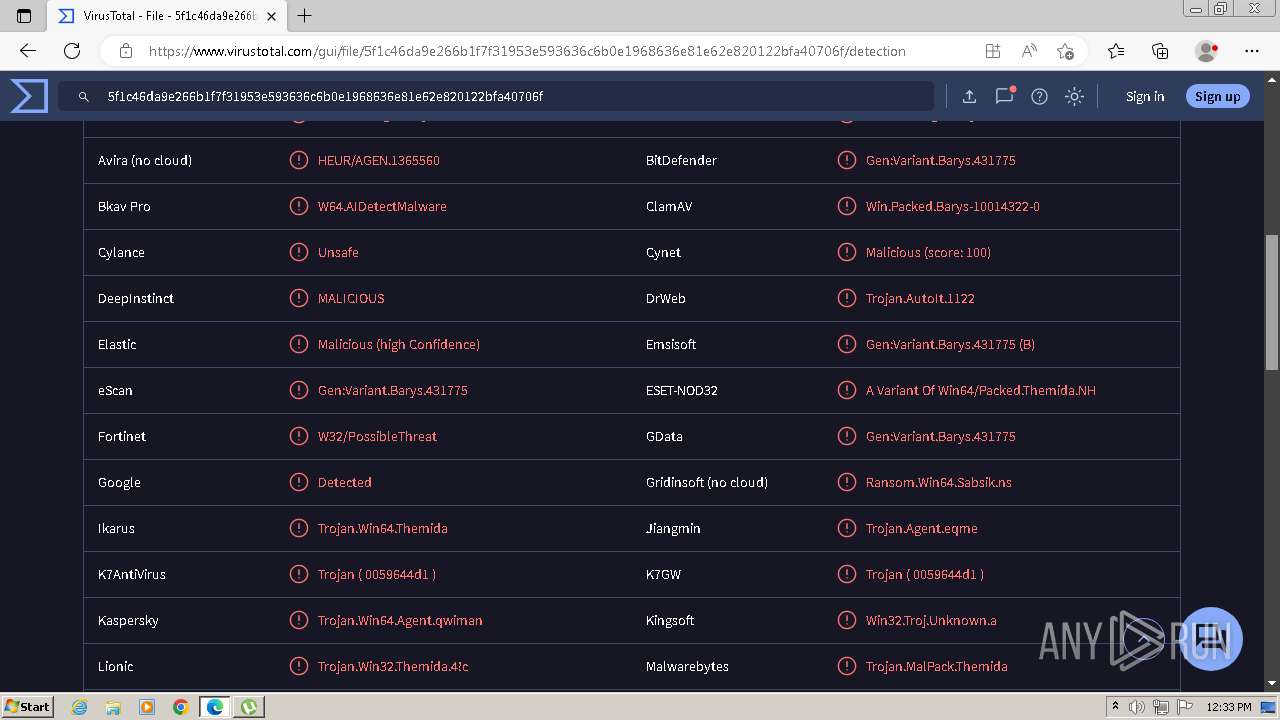The image size is (1280, 720).
Task: Open File Explorer from taskbar
Action: 113,707
